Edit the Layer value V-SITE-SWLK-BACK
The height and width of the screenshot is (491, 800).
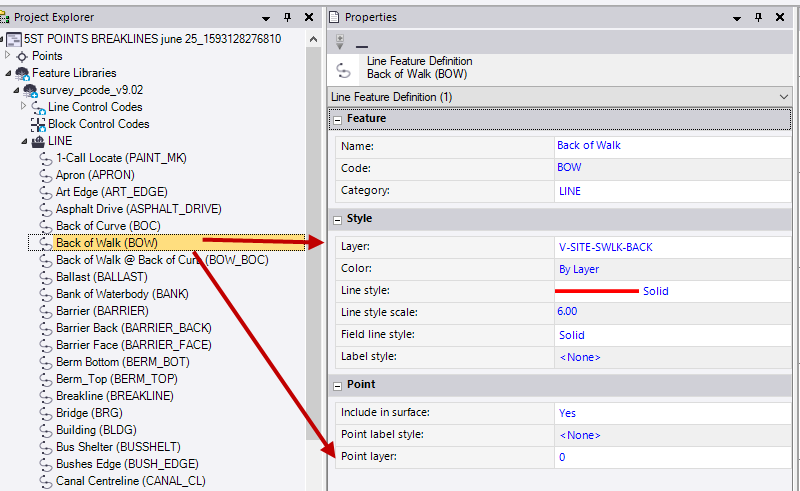[x=606, y=247]
